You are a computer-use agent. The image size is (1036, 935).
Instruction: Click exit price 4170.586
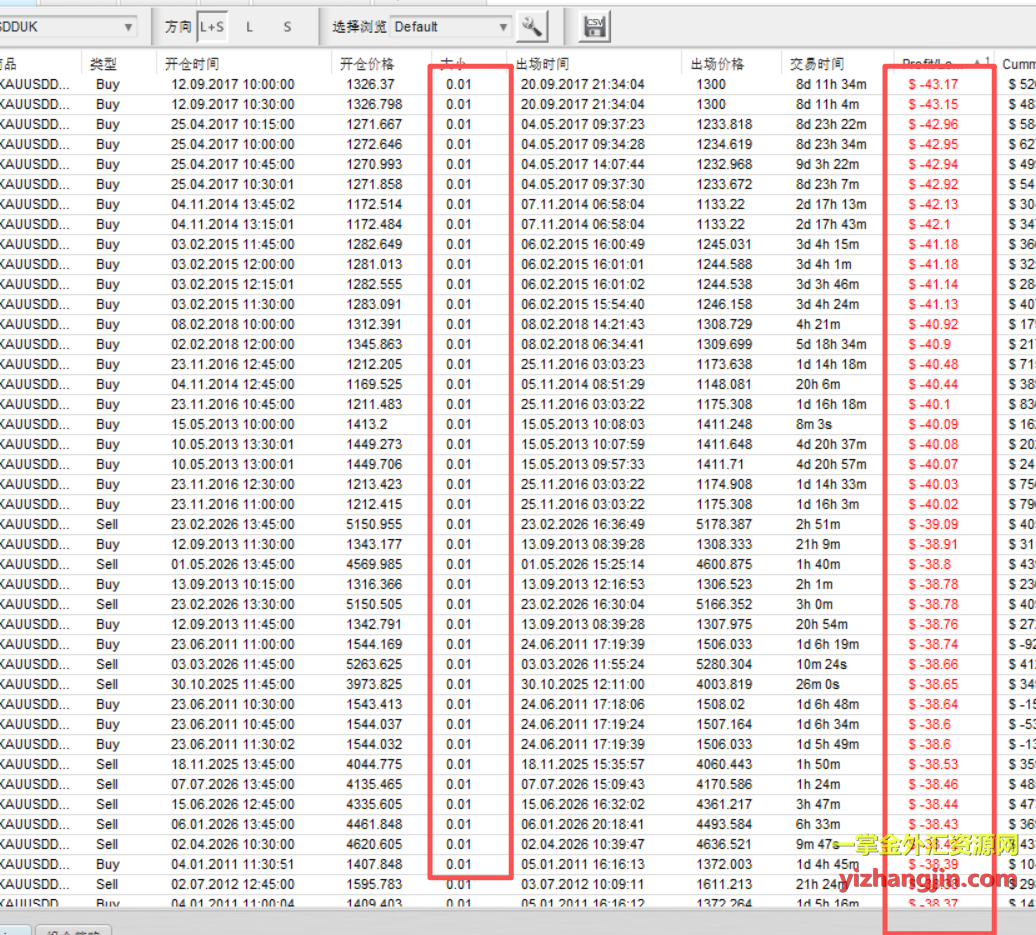pos(724,784)
